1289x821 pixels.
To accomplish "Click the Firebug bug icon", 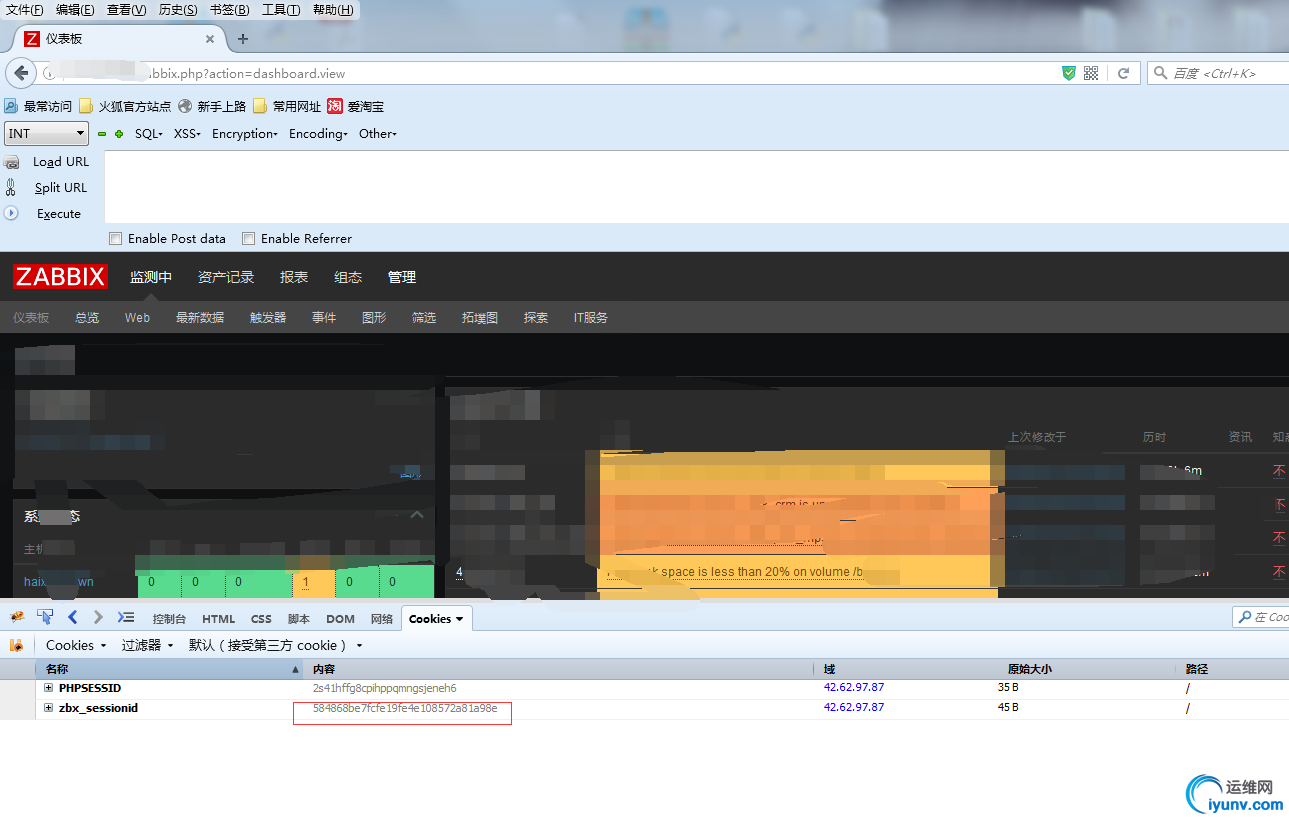I will point(17,617).
